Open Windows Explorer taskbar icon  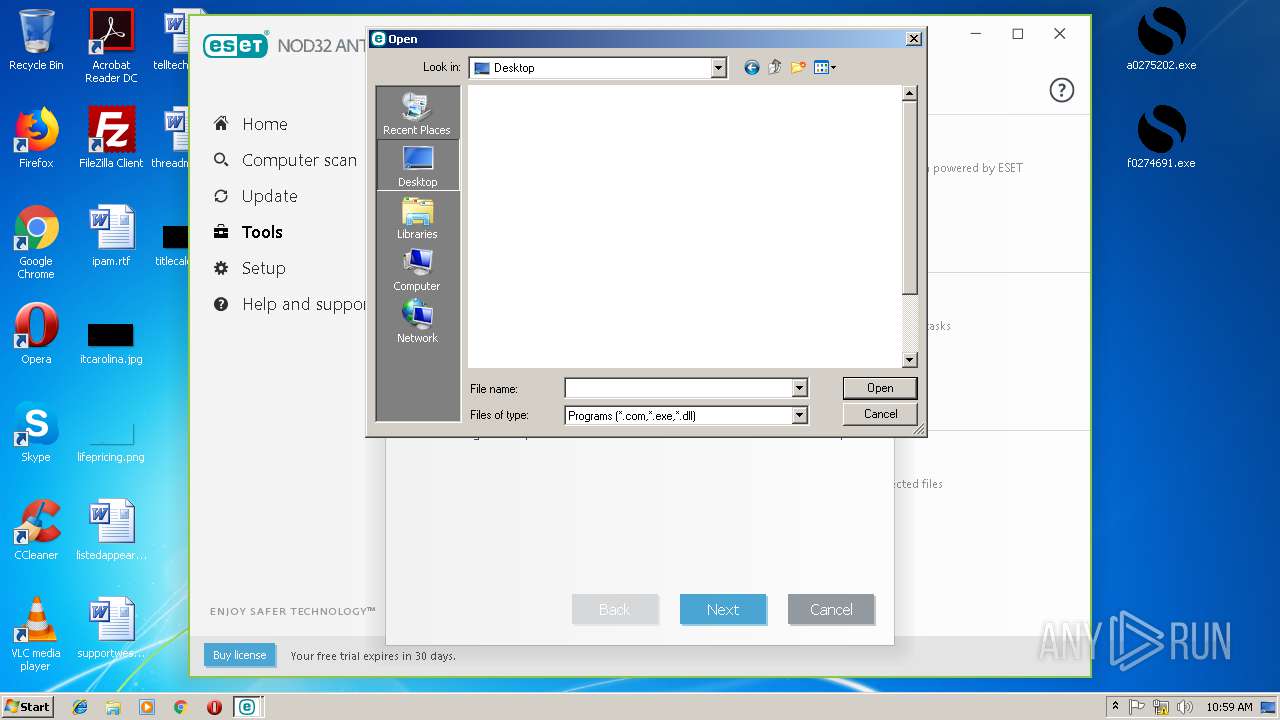(x=113, y=707)
